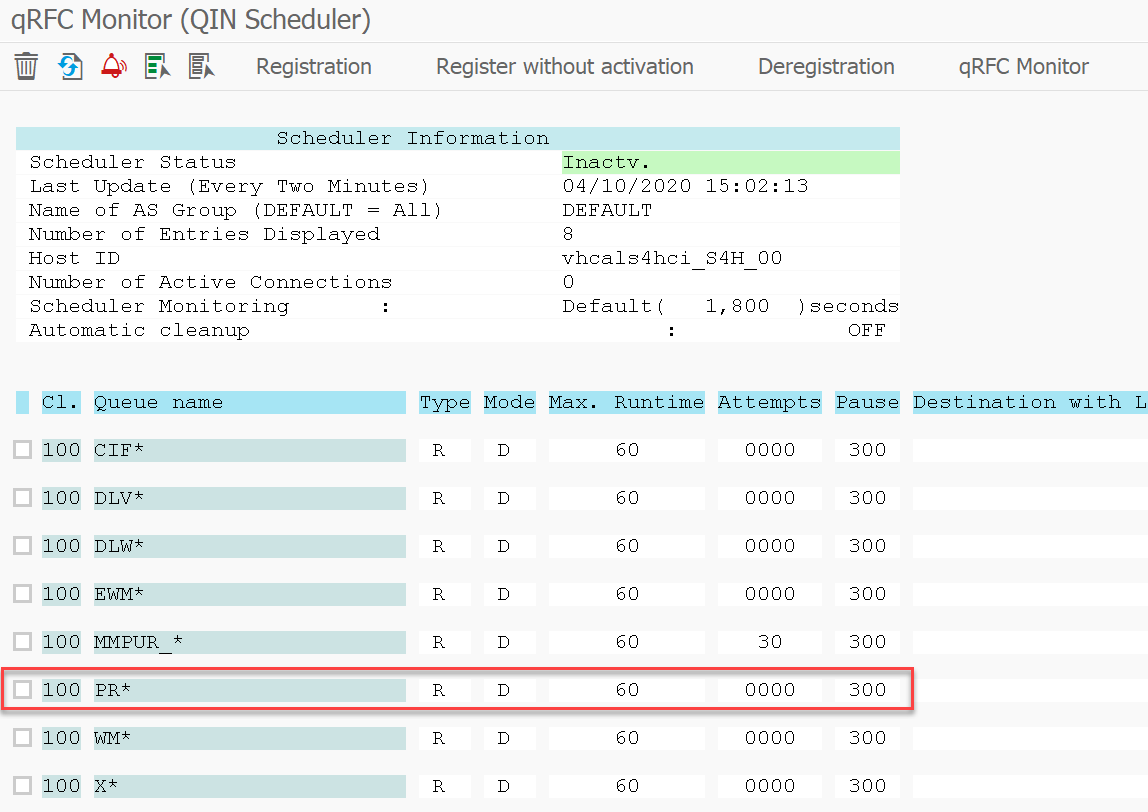The image size is (1148, 812).
Task: Click the green select all icon
Action: 157,67
